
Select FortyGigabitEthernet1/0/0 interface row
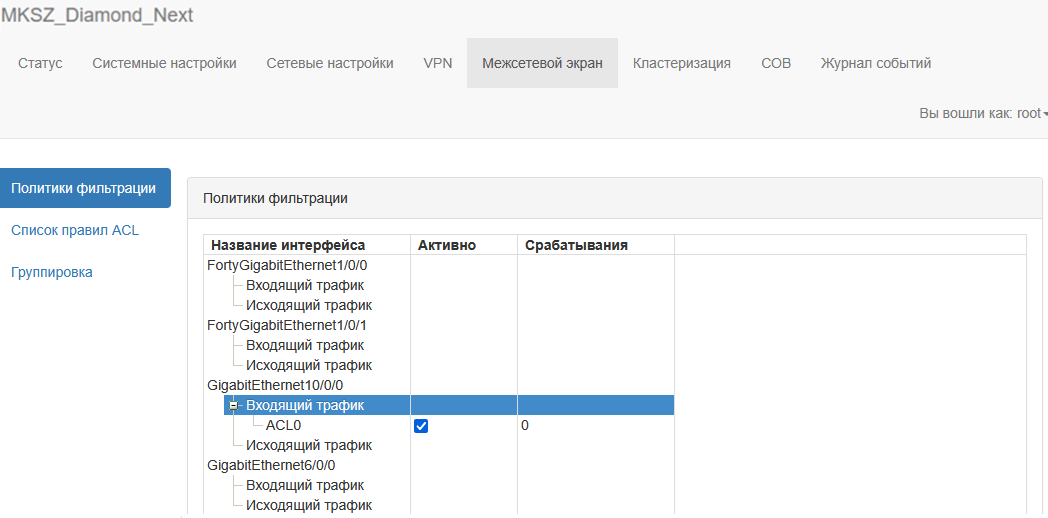point(288,265)
